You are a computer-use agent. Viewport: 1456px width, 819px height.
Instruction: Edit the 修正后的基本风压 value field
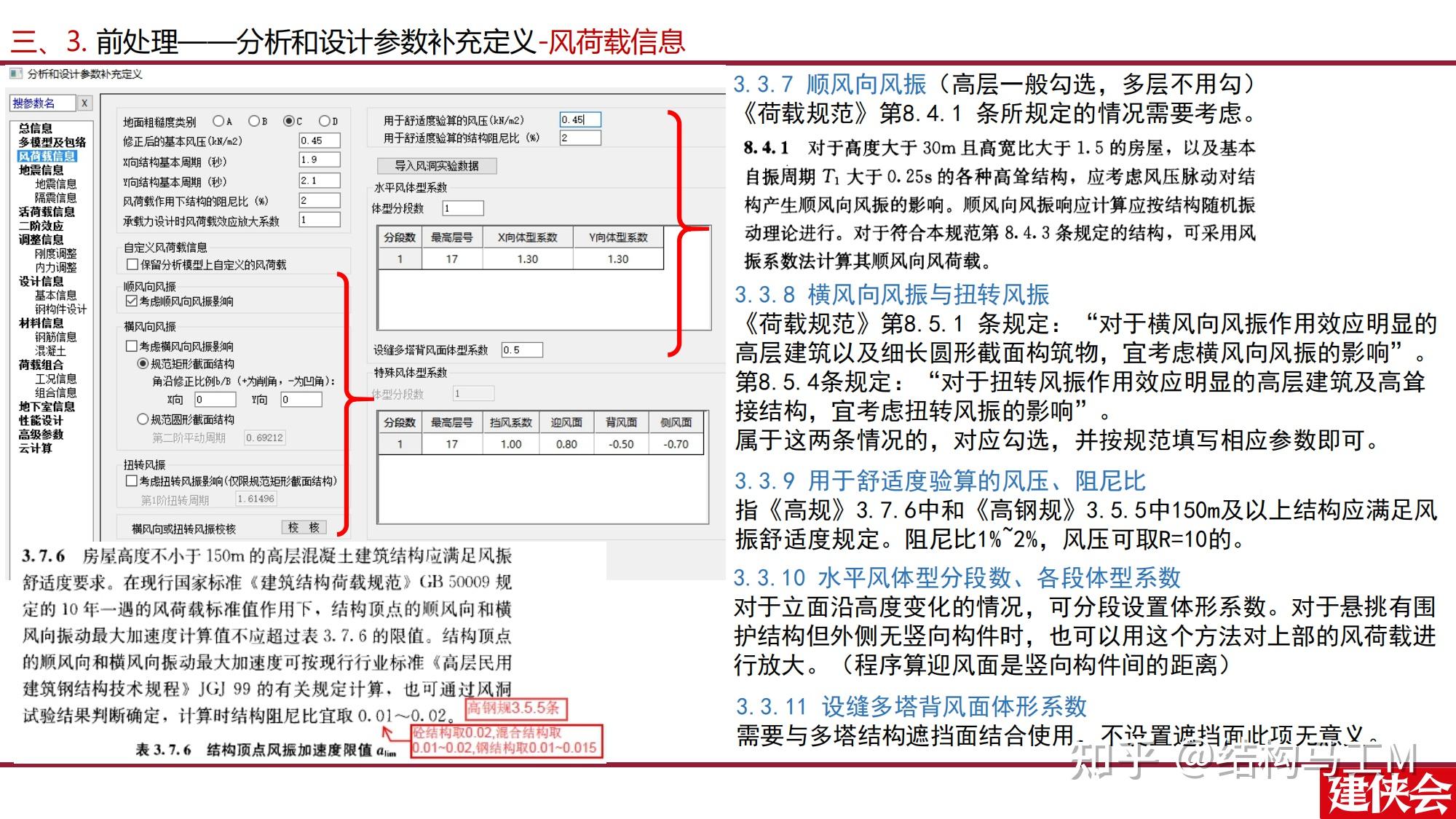click(x=320, y=141)
